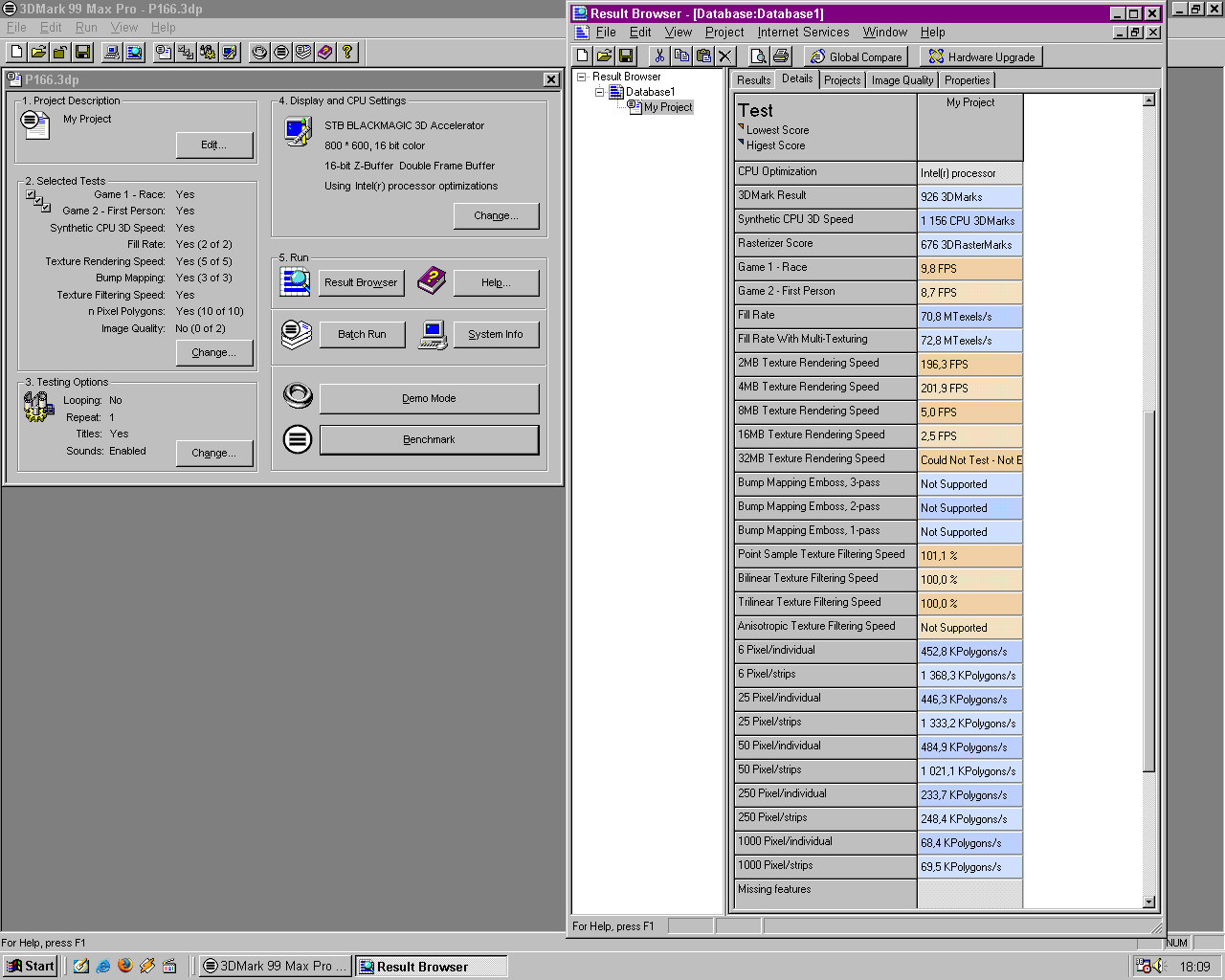Click the Rasterizer Score row label

[x=825, y=244]
